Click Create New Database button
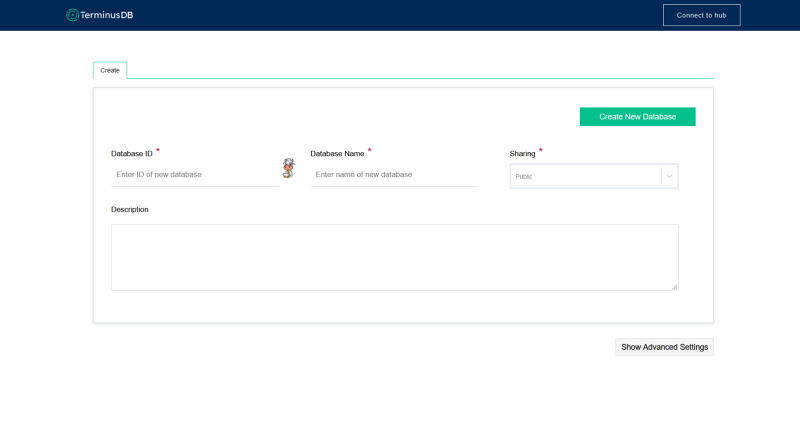Screen dimensions: 800x427 click(x=637, y=117)
